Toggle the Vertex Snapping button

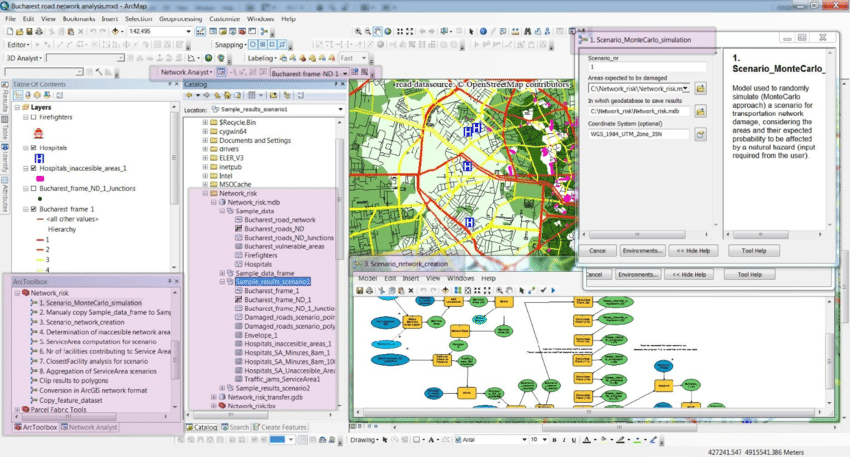tap(272, 44)
